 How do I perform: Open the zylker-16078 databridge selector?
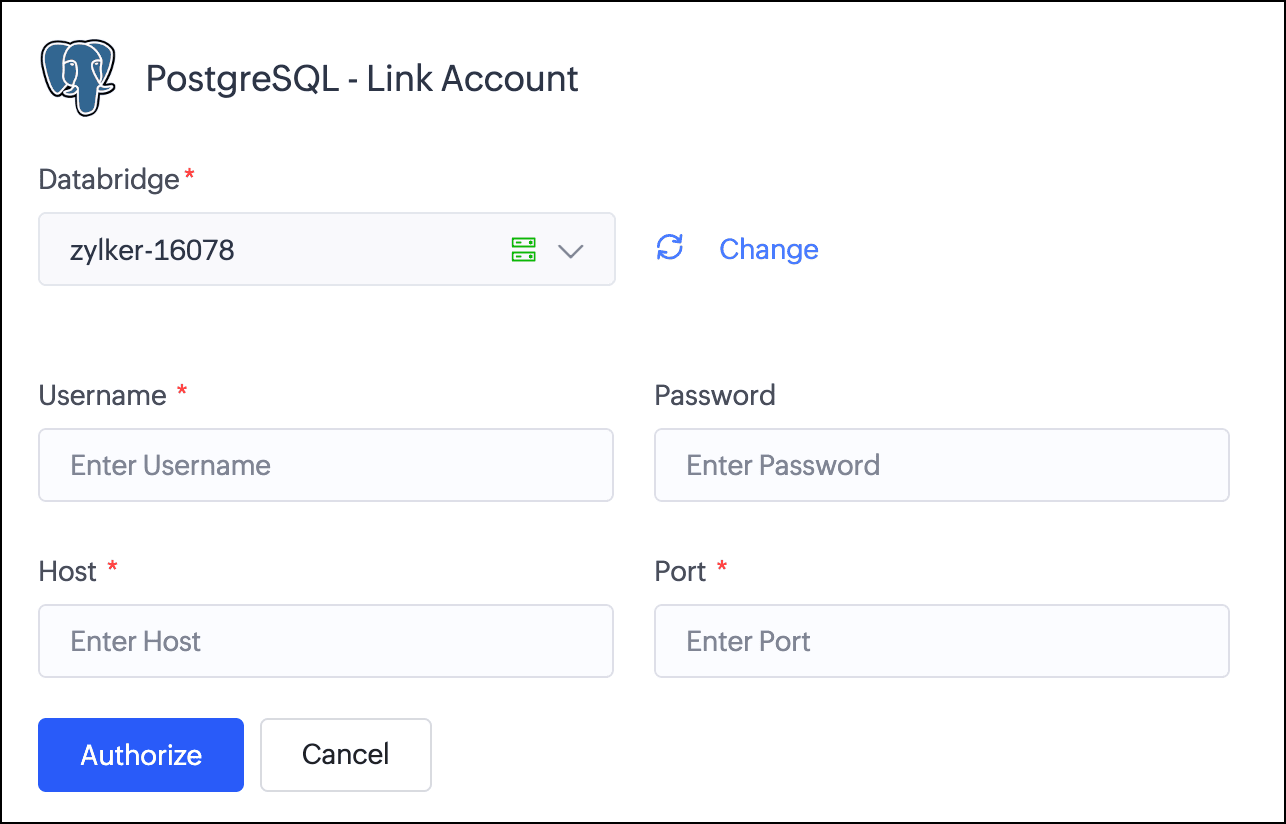[x=327, y=249]
